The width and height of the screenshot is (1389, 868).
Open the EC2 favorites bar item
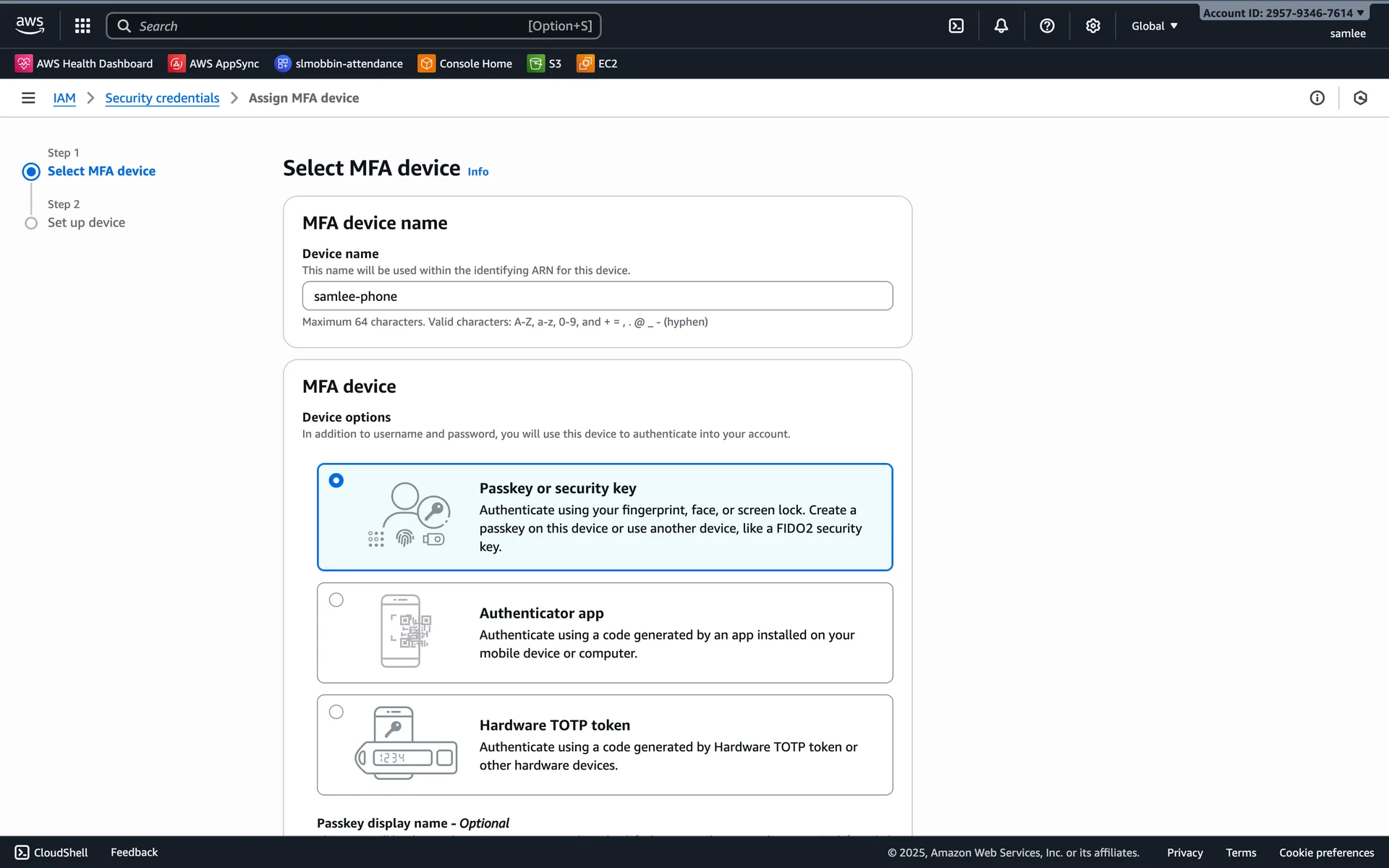click(x=598, y=64)
